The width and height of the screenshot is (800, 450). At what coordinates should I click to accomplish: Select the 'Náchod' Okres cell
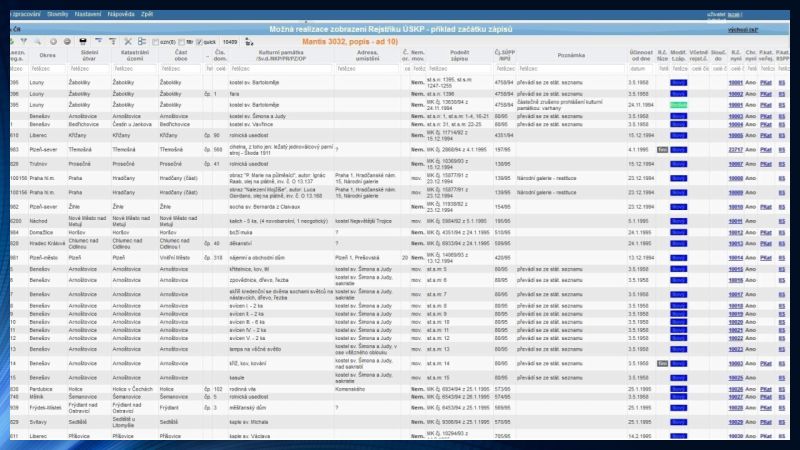click(x=38, y=221)
